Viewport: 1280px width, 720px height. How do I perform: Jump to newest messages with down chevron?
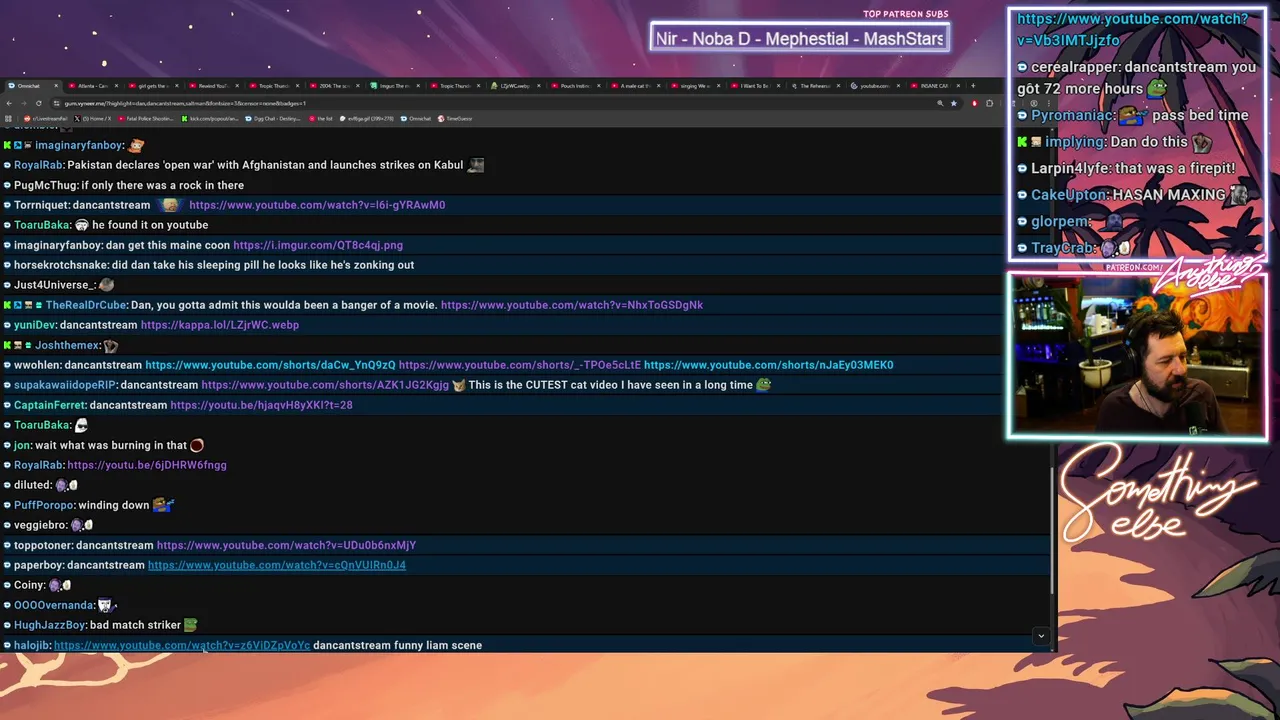point(1041,636)
